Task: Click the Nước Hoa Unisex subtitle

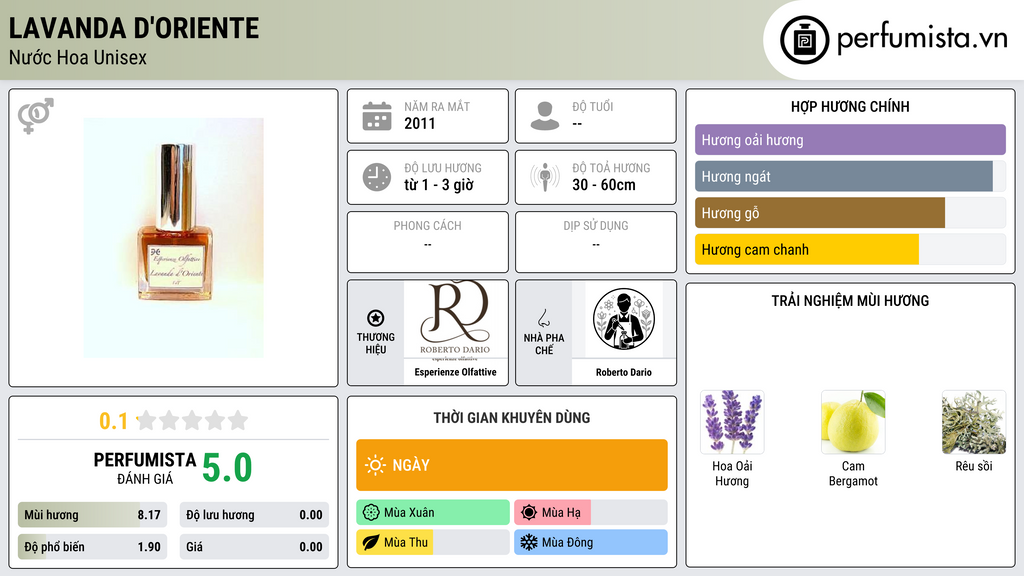Action: (78, 57)
